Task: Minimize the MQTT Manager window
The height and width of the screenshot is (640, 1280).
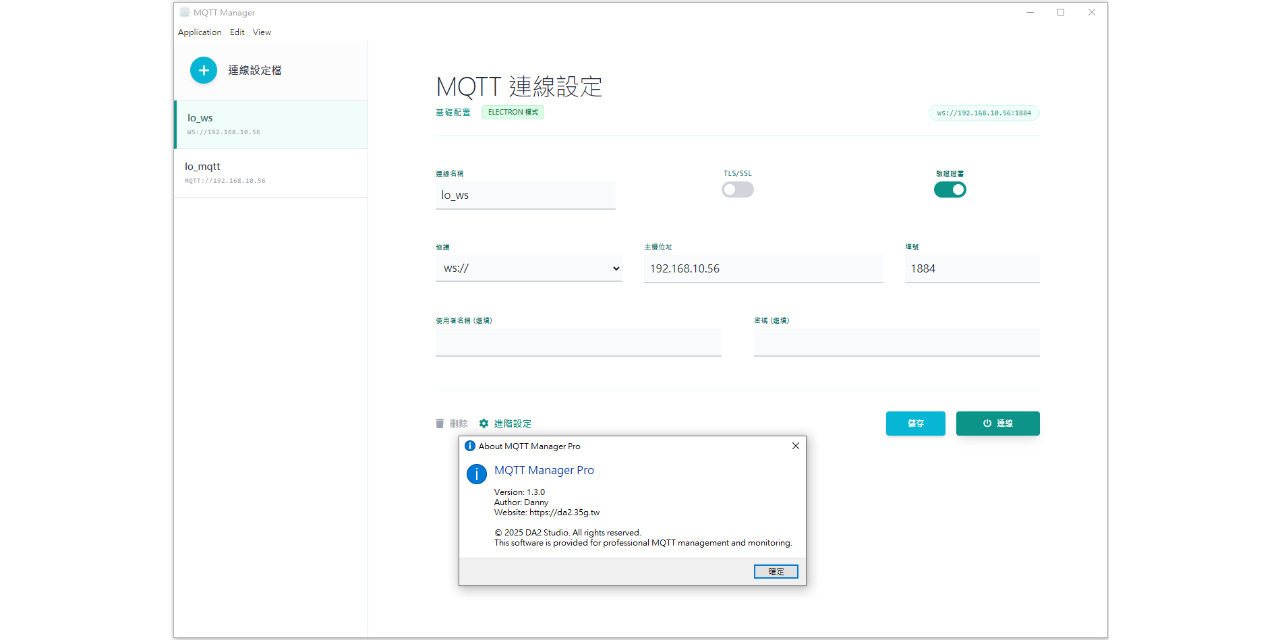Action: pyautogui.click(x=1030, y=13)
